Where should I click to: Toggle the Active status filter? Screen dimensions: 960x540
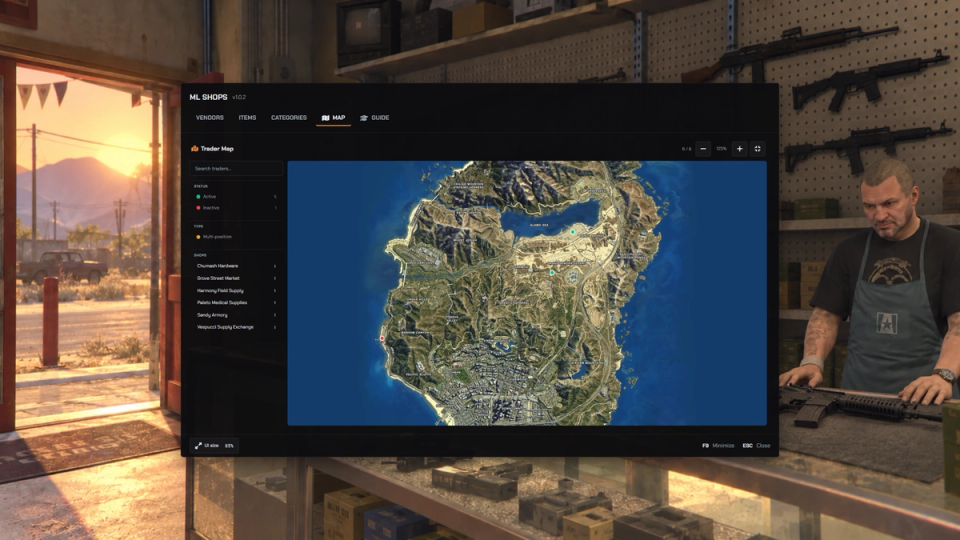(236, 197)
